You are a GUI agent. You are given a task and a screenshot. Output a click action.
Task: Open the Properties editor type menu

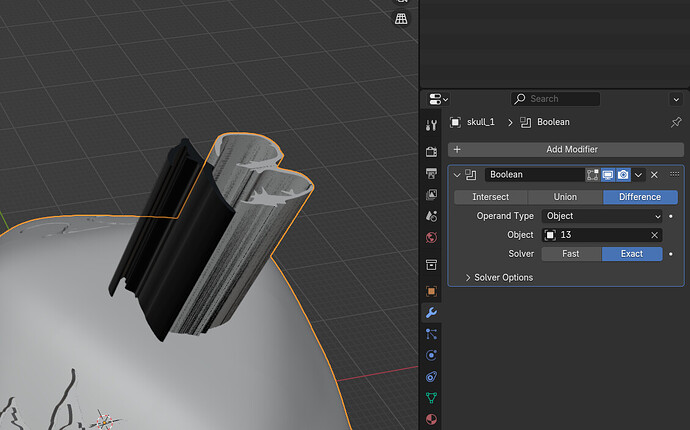click(438, 99)
